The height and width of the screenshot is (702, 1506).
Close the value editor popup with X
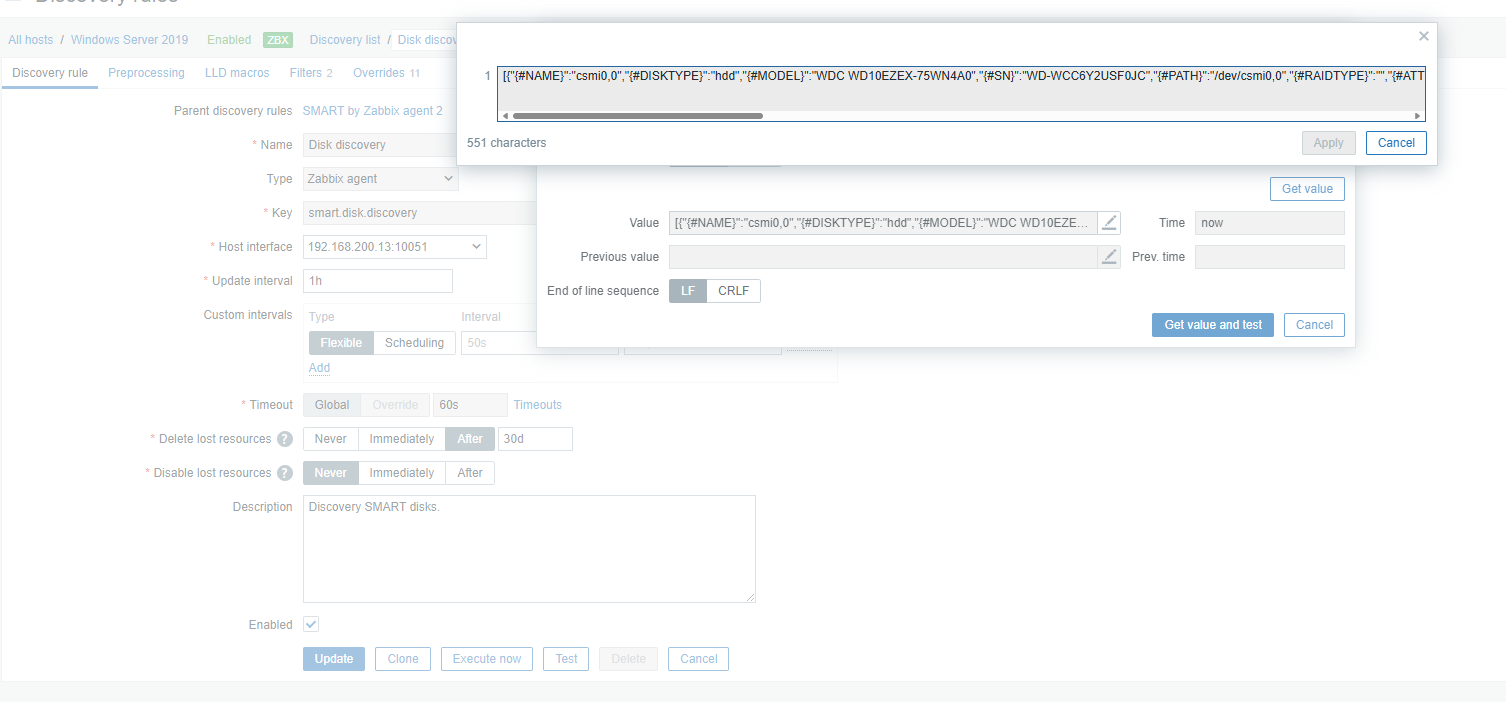[1424, 37]
